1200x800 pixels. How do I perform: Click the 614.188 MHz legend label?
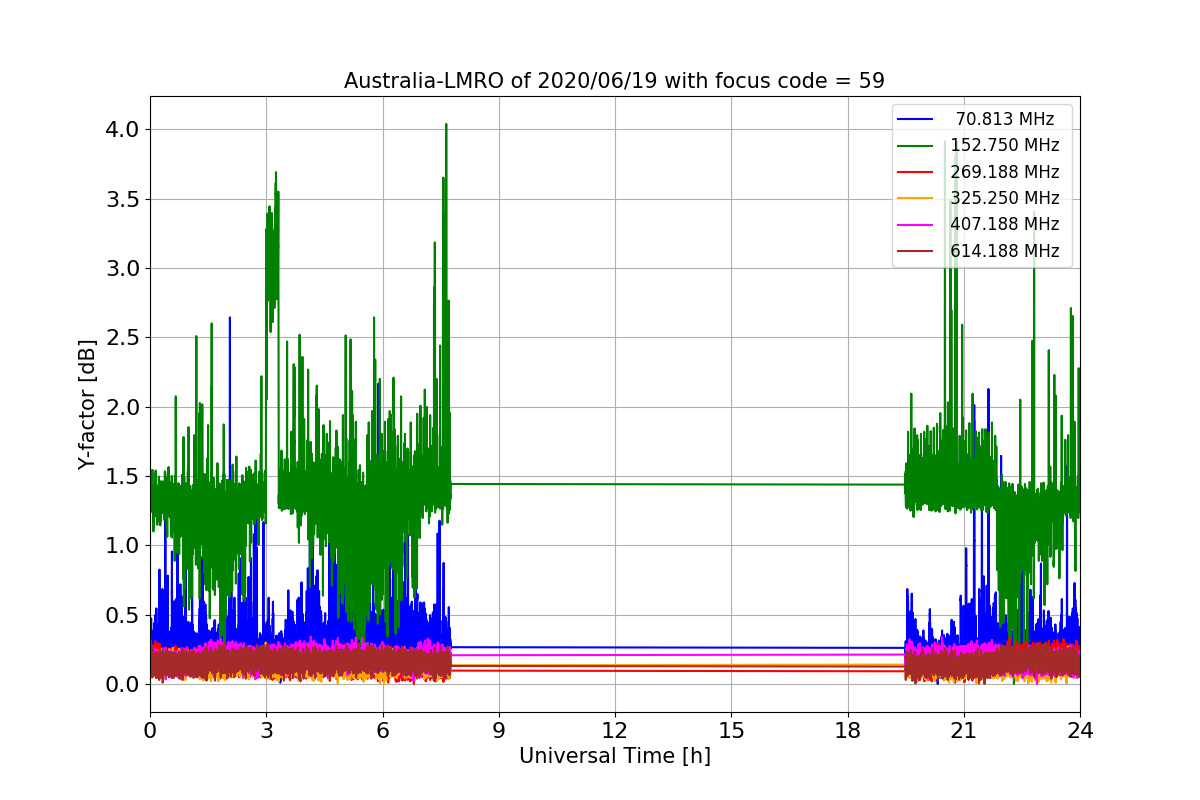[x=1005, y=251]
